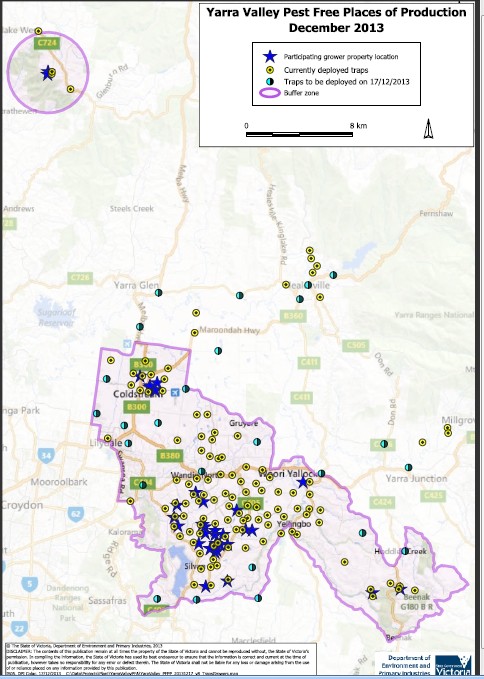
Task: Click the 'Yarra Ranges National' park label
Action: [434, 315]
